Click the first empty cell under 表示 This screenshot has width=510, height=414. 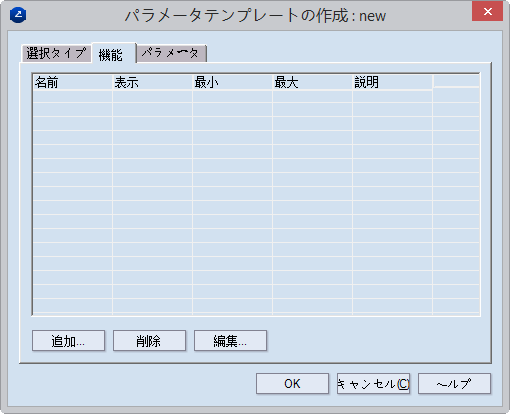tap(153, 96)
